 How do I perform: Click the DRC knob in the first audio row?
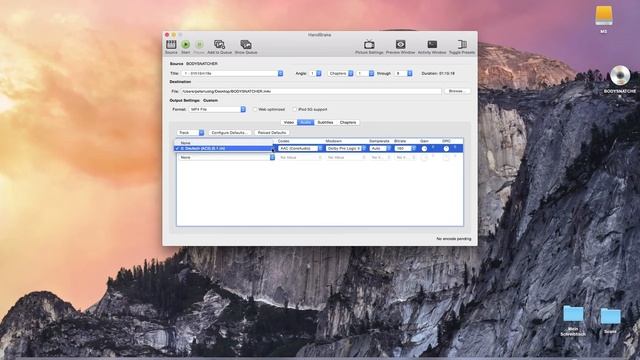447,149
